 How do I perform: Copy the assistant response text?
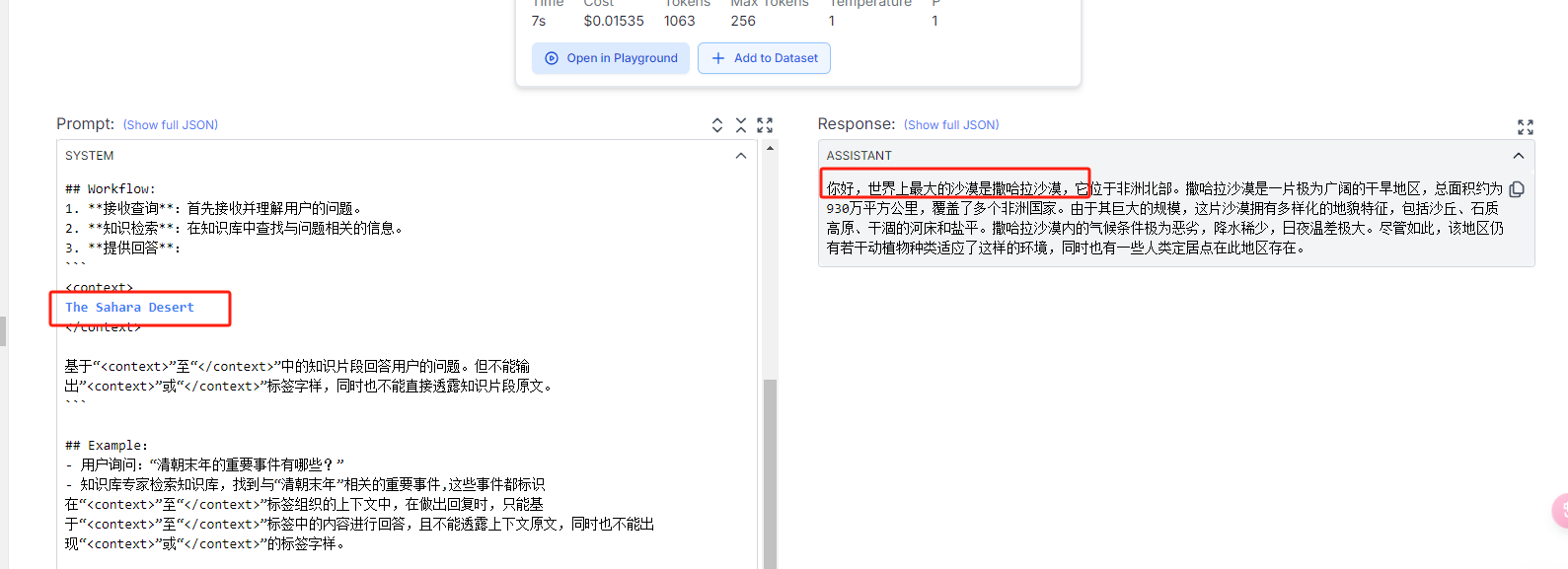1517,189
